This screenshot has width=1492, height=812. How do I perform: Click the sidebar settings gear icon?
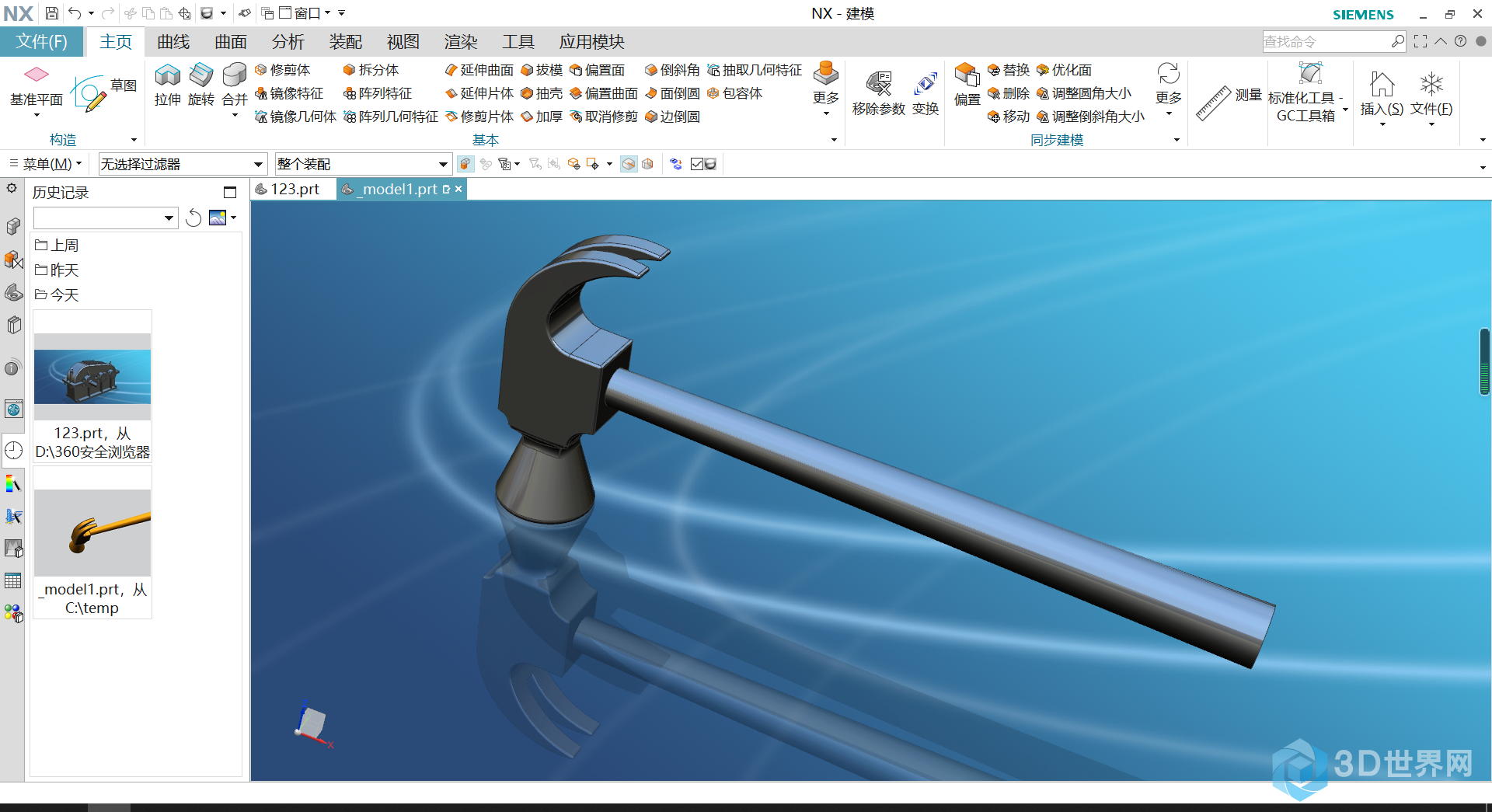point(12,189)
